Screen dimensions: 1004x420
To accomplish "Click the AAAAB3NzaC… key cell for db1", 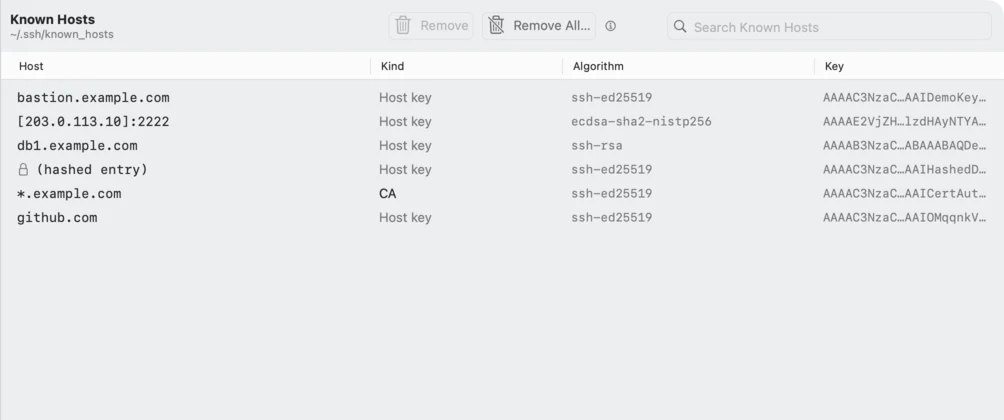I will pos(905,146).
